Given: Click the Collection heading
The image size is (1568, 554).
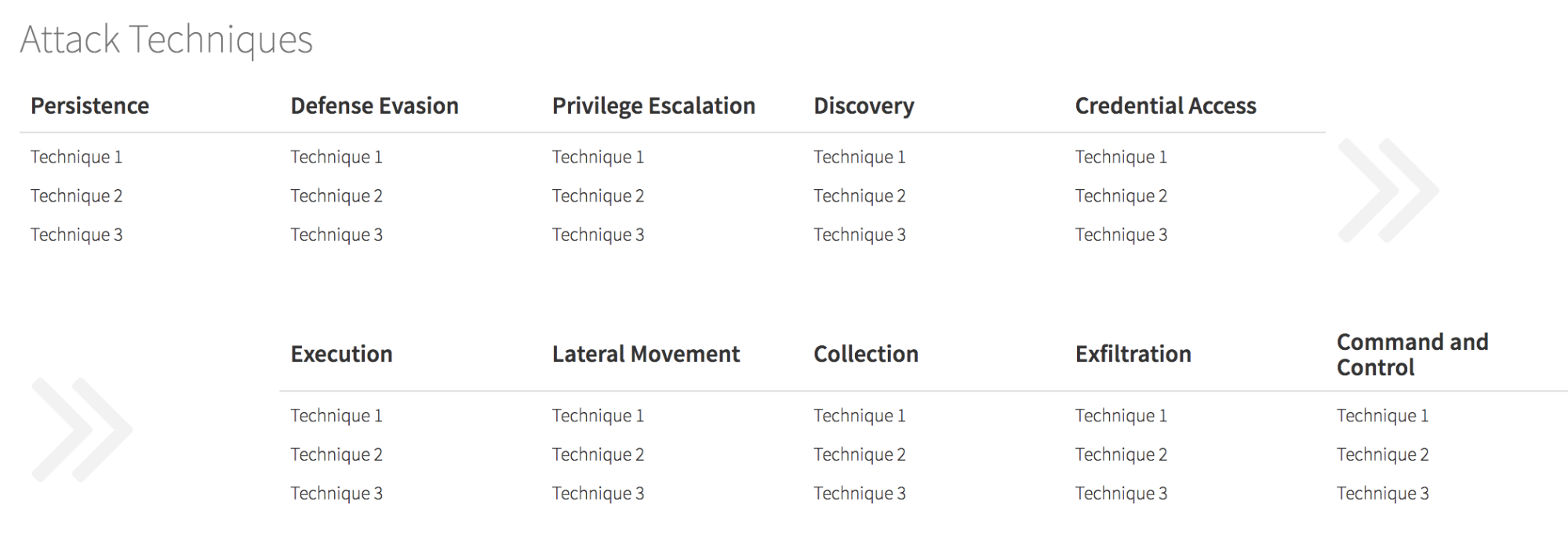Looking at the screenshot, I should (x=865, y=354).
